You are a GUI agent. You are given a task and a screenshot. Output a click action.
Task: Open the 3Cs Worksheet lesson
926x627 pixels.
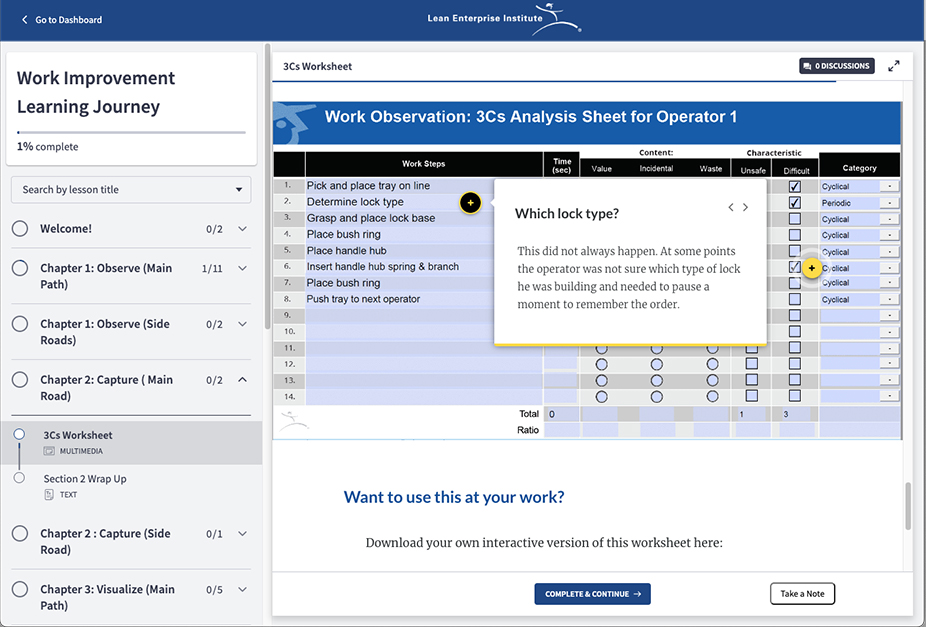click(78, 435)
